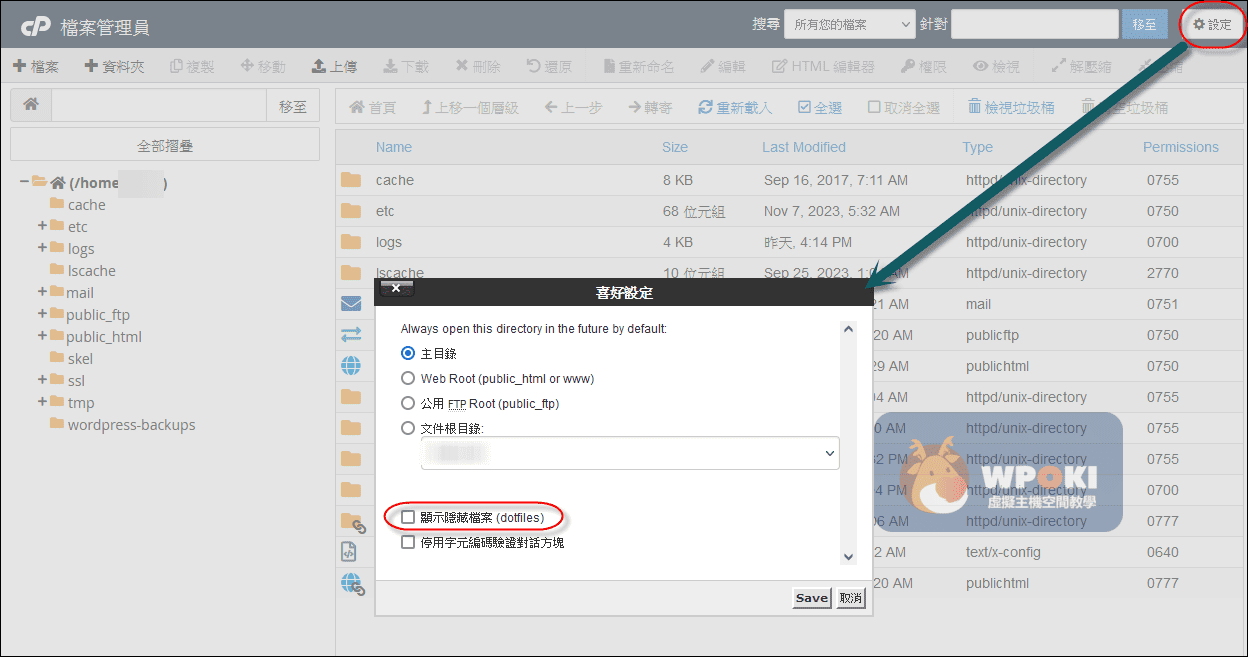Open the 文件根目錄 domain dropdown

630,453
